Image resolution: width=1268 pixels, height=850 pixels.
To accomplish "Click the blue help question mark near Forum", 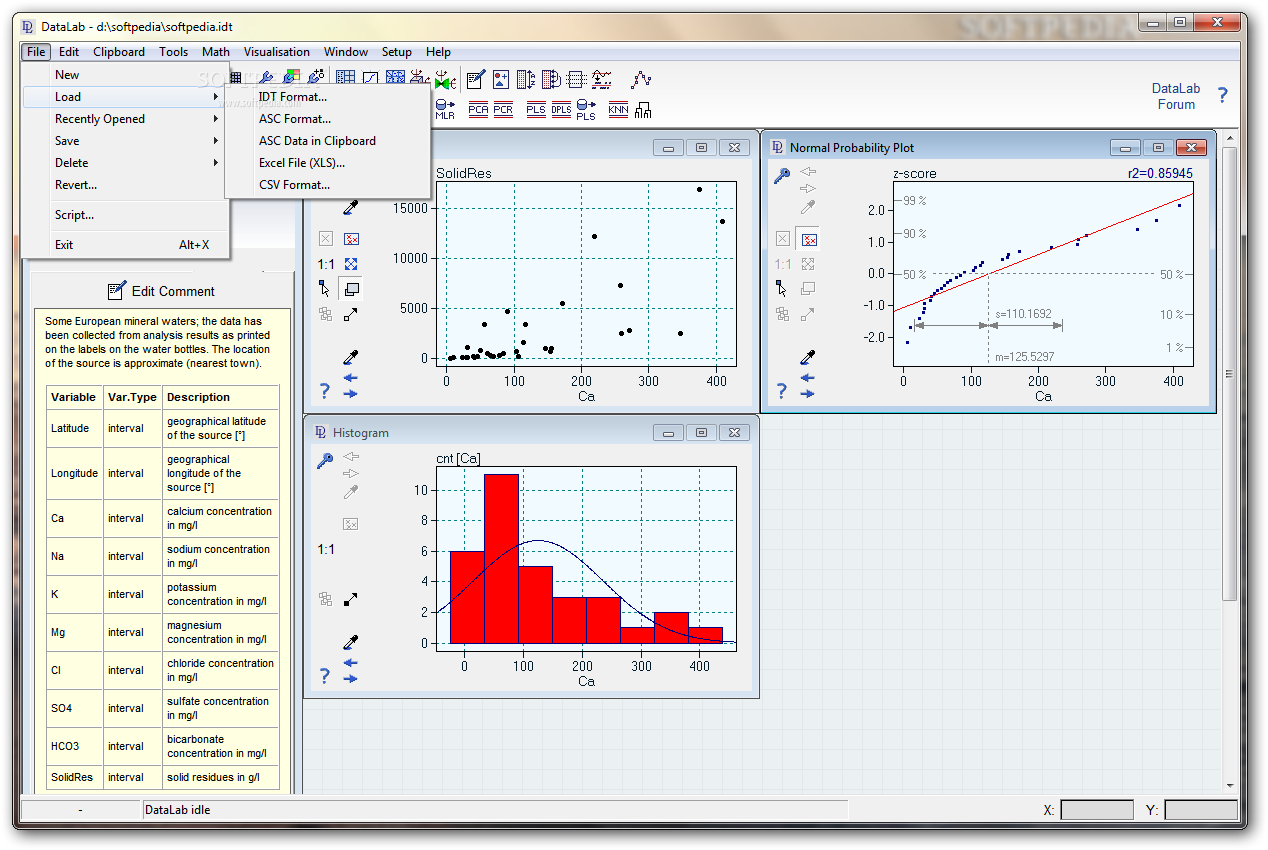I will (1222, 96).
